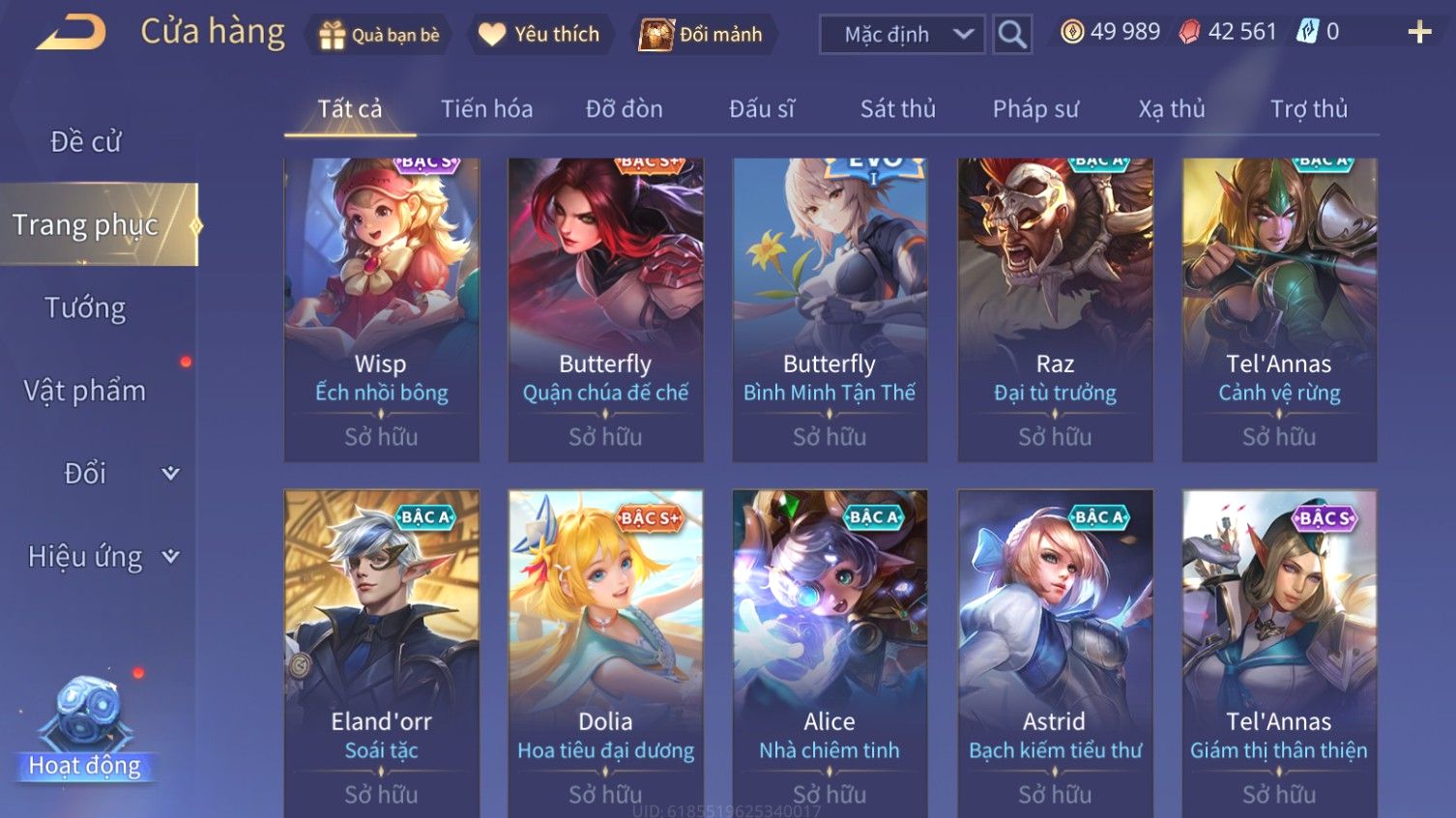Select the Sát thủ tab
Image resolution: width=1456 pixels, height=818 pixels.
point(898,109)
